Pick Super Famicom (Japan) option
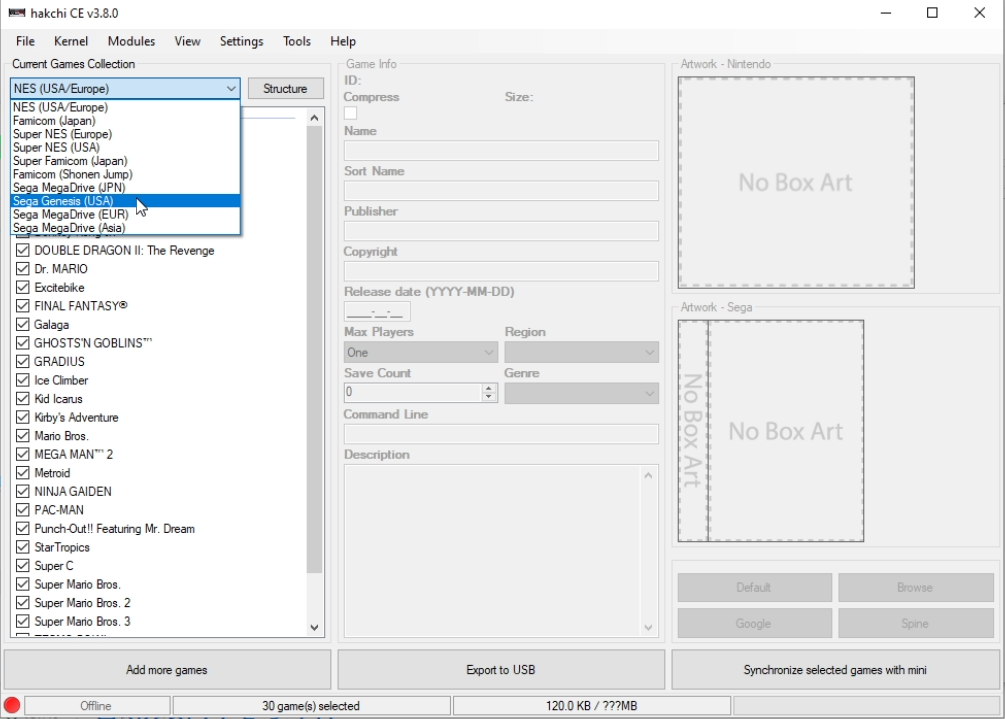 (x=126, y=161)
